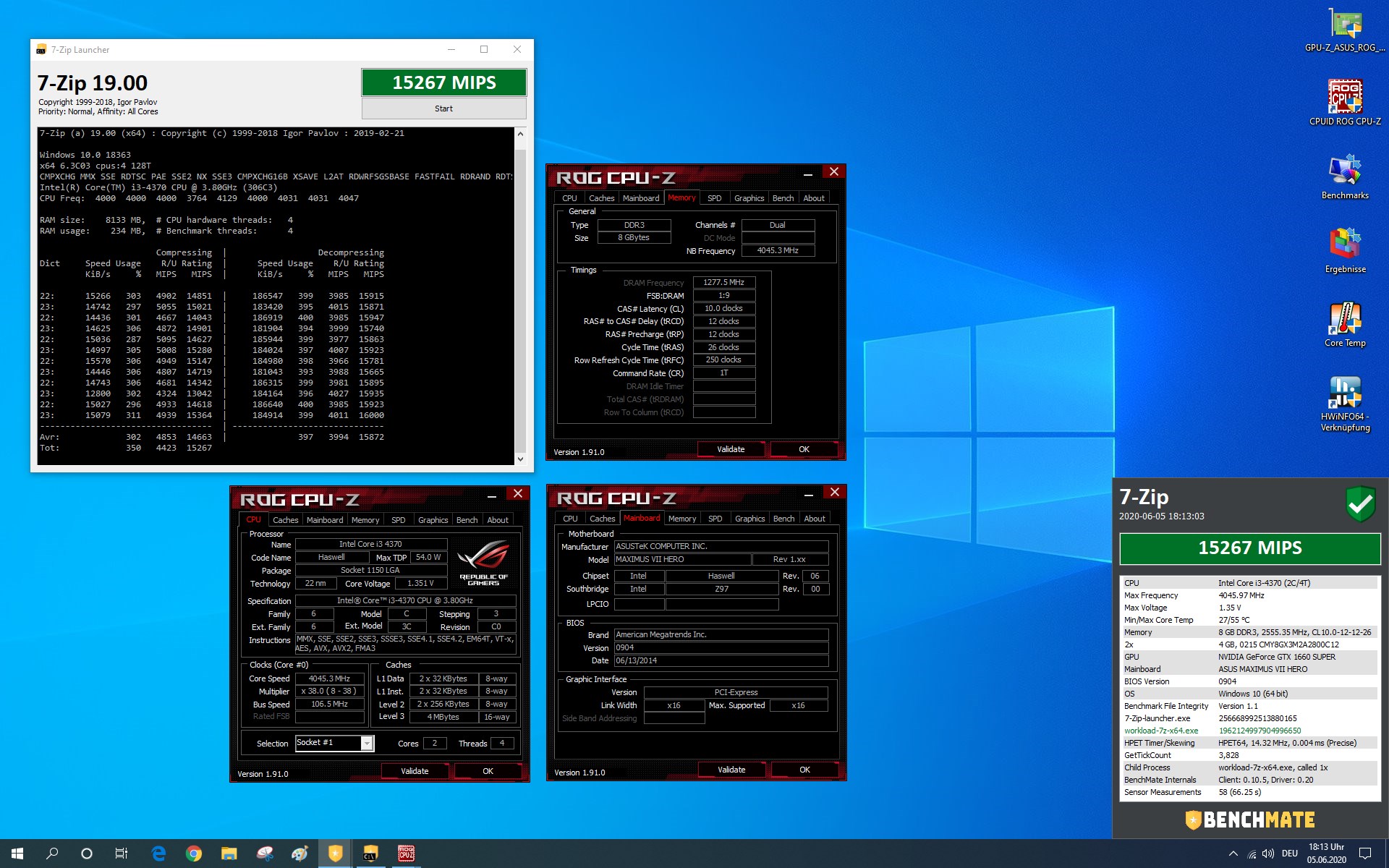Open Graphics tab in Memory CPU-Z window

pyautogui.click(x=749, y=198)
